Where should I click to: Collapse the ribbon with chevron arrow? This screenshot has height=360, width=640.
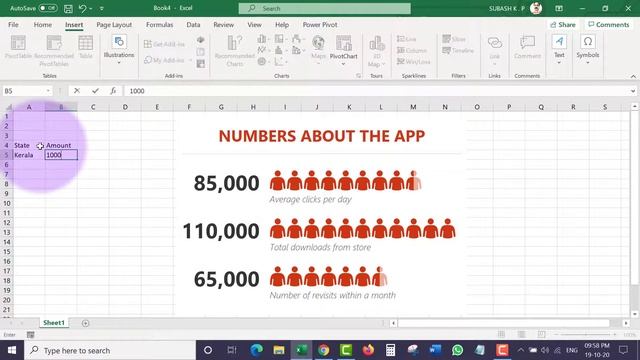(633, 76)
